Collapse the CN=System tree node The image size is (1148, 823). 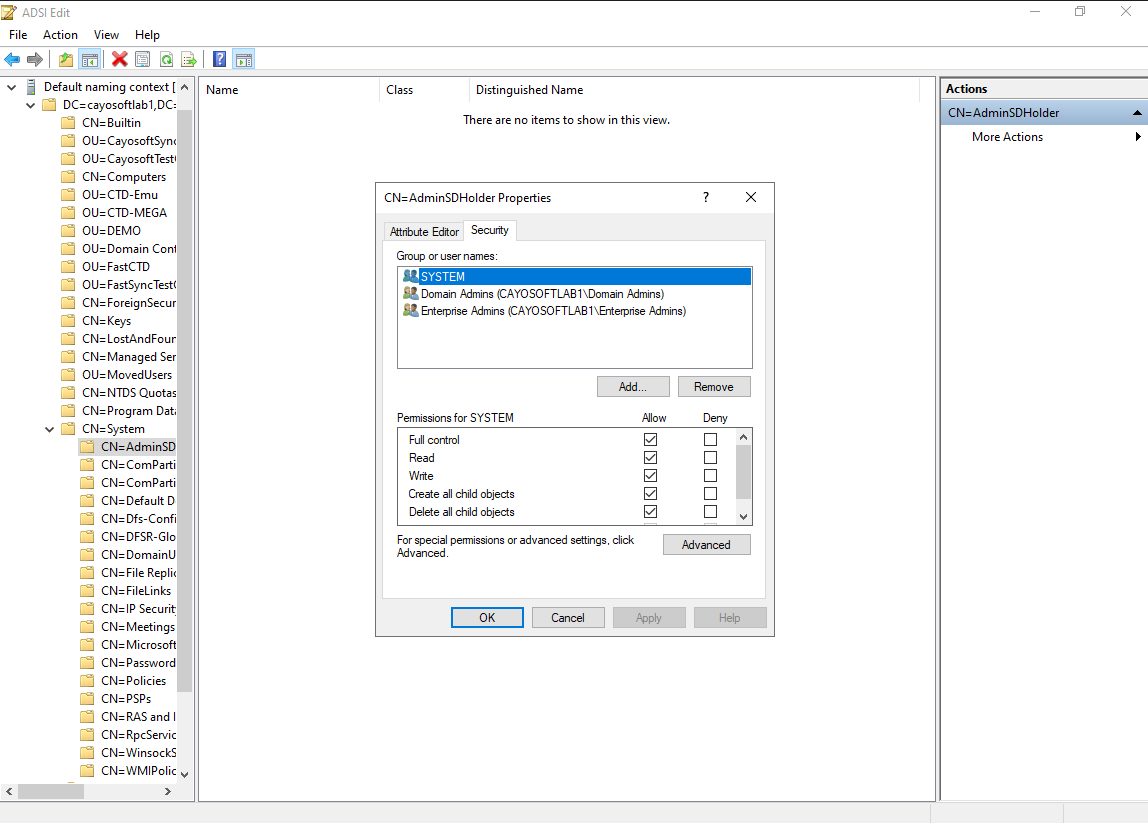click(49, 429)
